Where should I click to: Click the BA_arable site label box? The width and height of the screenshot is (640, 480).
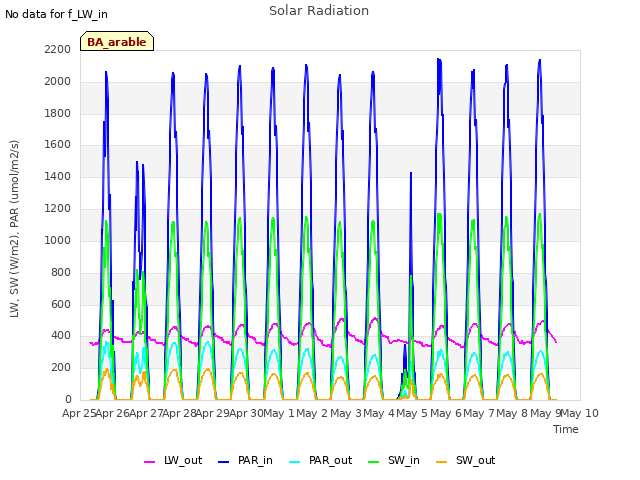(x=117, y=41)
